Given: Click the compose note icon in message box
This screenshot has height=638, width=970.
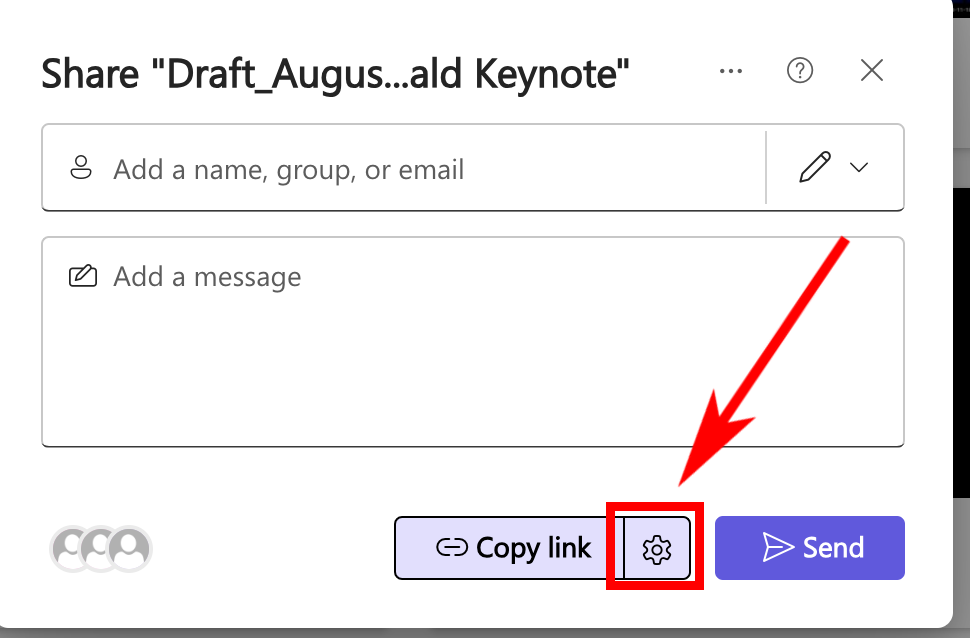Looking at the screenshot, I should [x=82, y=276].
